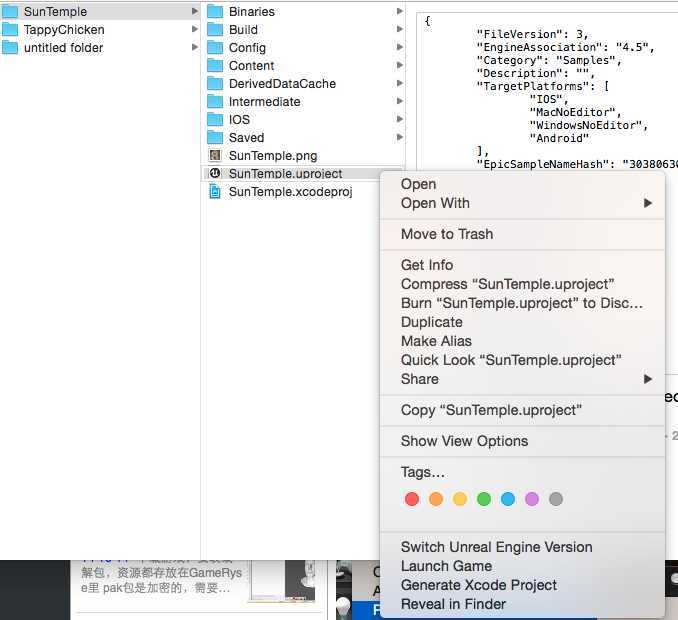Select the TappyChicken folder name
This screenshot has height=620, width=678.
64,30
